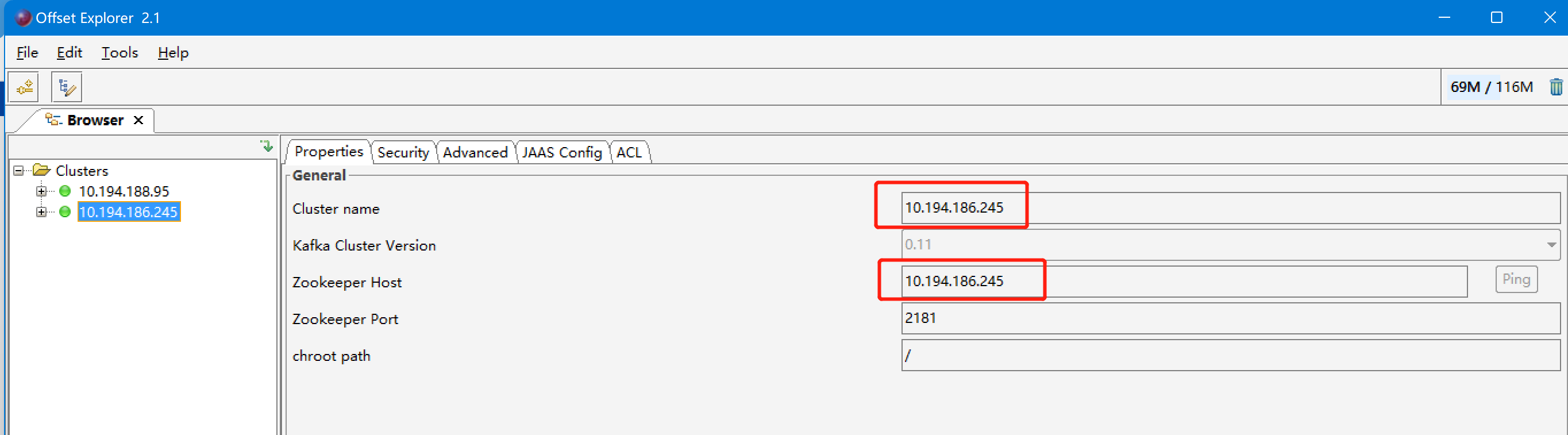Expand the 10.194.186.245 cluster node
The height and width of the screenshot is (435, 1568).
point(41,211)
